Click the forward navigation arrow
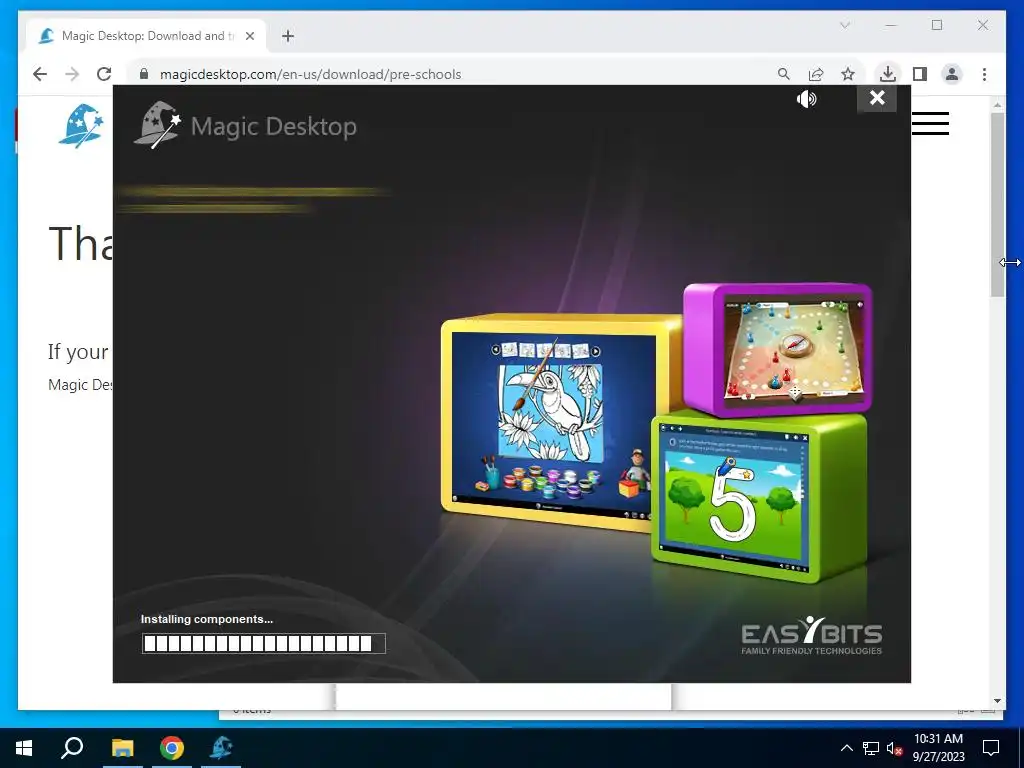The image size is (1024, 768). (72, 74)
